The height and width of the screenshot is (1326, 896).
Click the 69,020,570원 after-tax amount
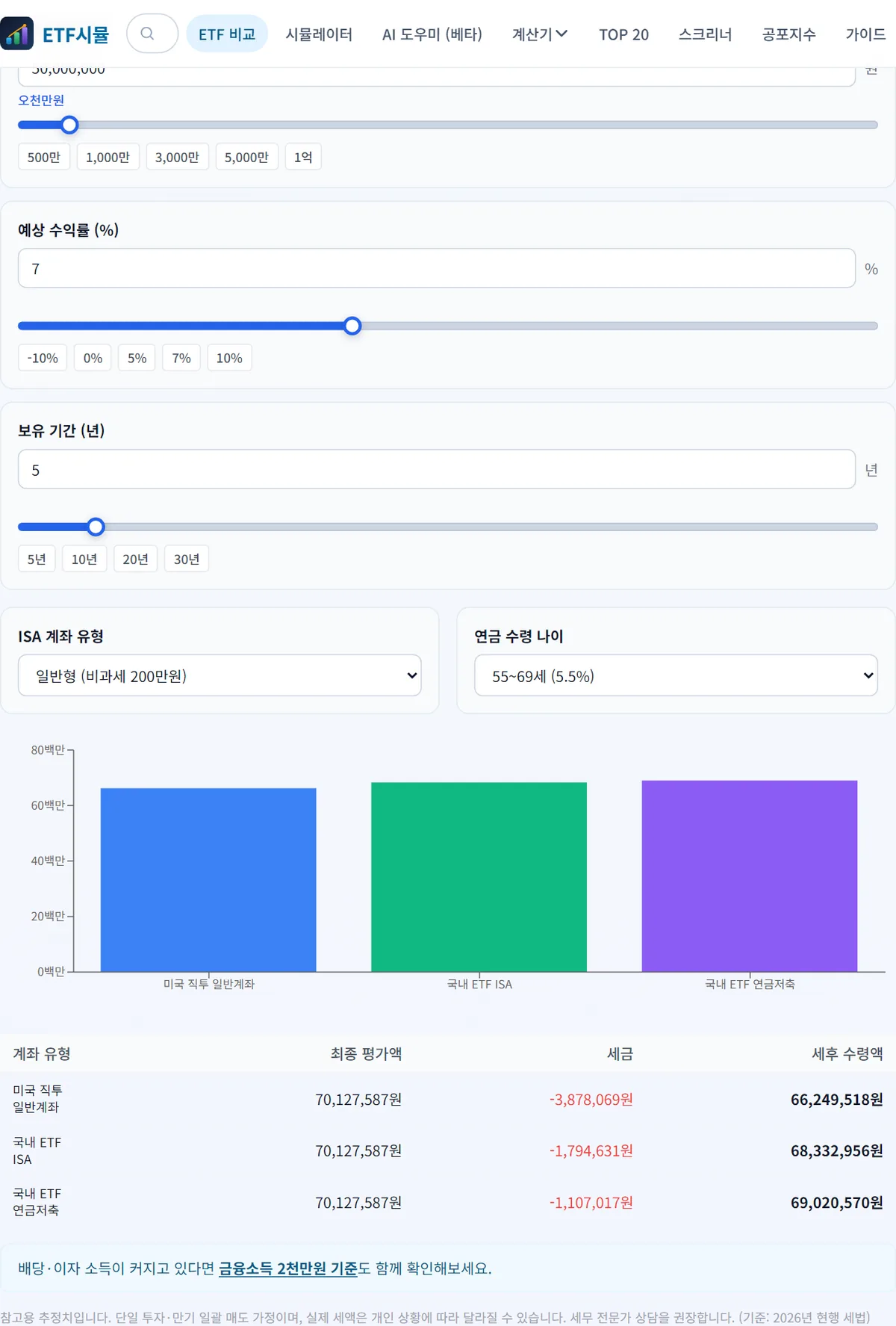pyautogui.click(x=836, y=1202)
